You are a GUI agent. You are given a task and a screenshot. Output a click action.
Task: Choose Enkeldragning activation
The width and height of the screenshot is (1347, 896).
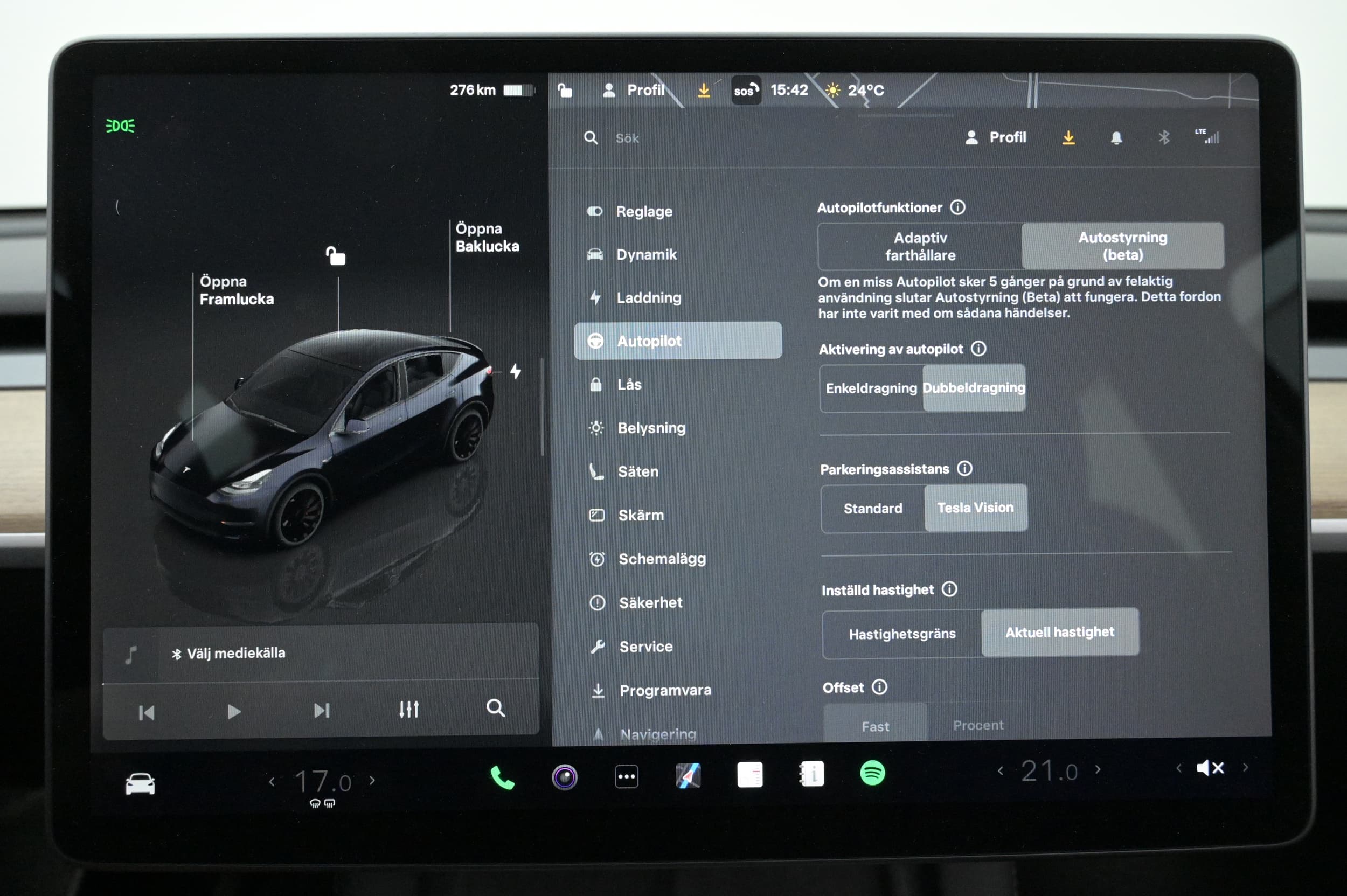click(872, 388)
